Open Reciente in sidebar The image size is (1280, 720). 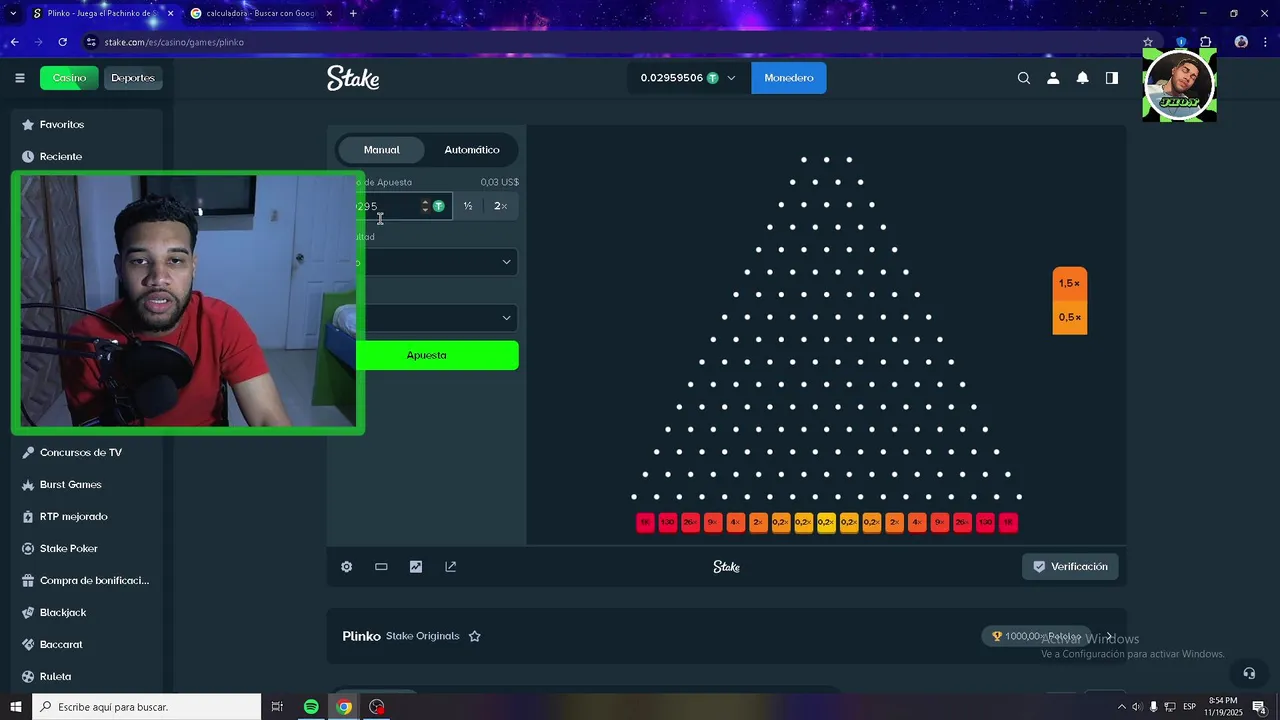pyautogui.click(x=87, y=157)
